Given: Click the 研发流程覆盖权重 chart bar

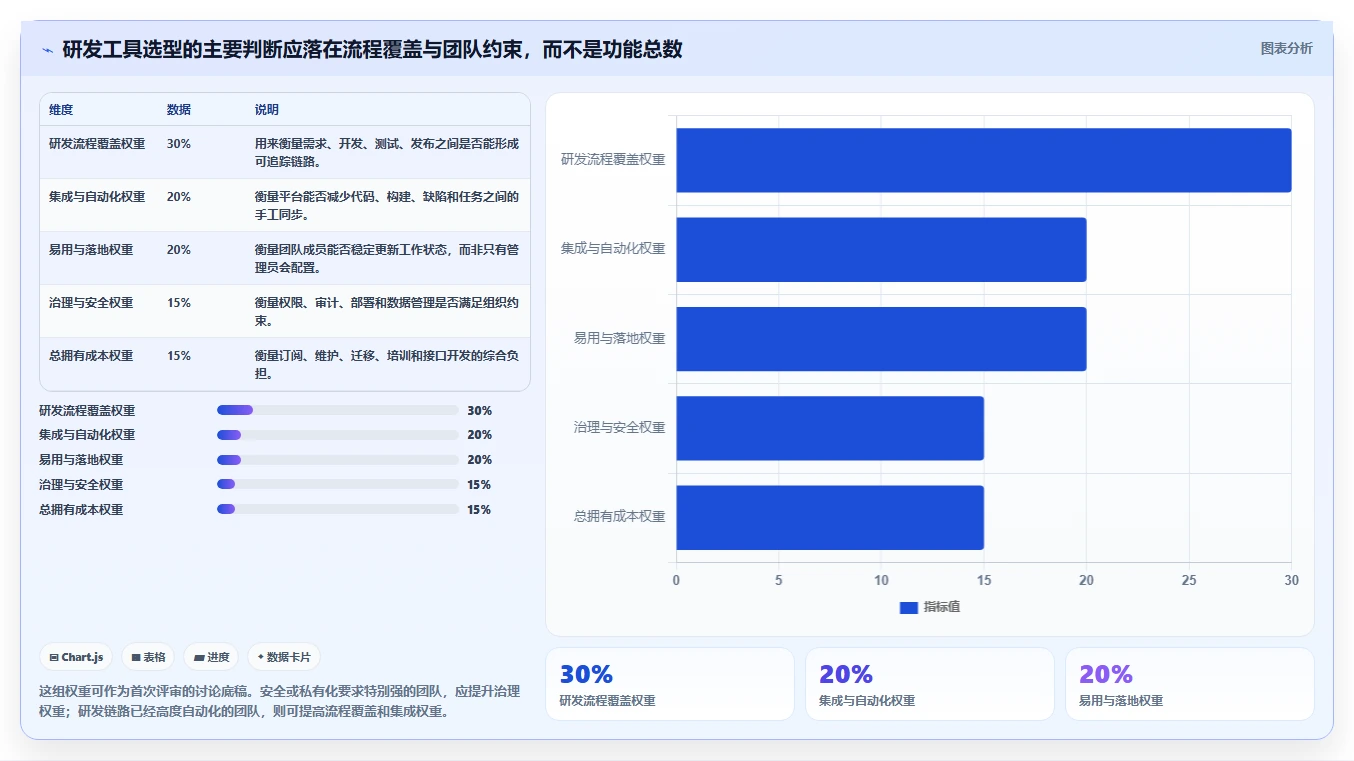Looking at the screenshot, I should (983, 160).
